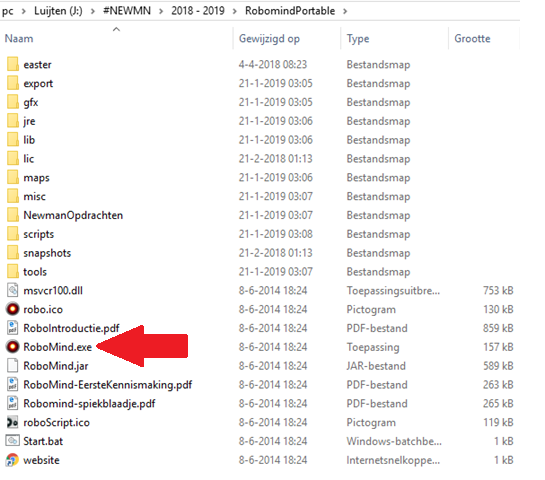Go to Luijten (J:) in breadcrumb
The height and width of the screenshot is (480, 545).
click(x=58, y=11)
